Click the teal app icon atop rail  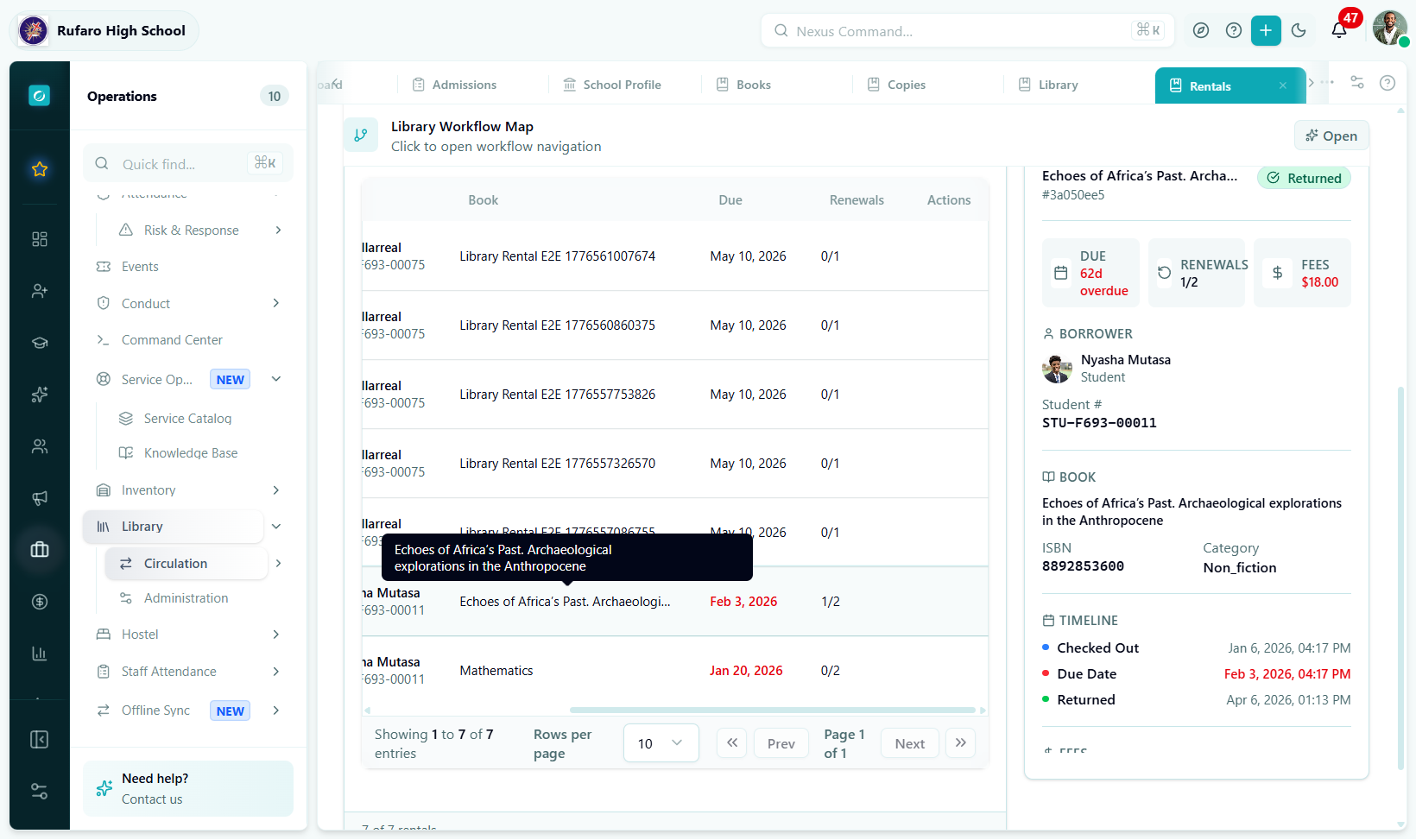(39, 96)
